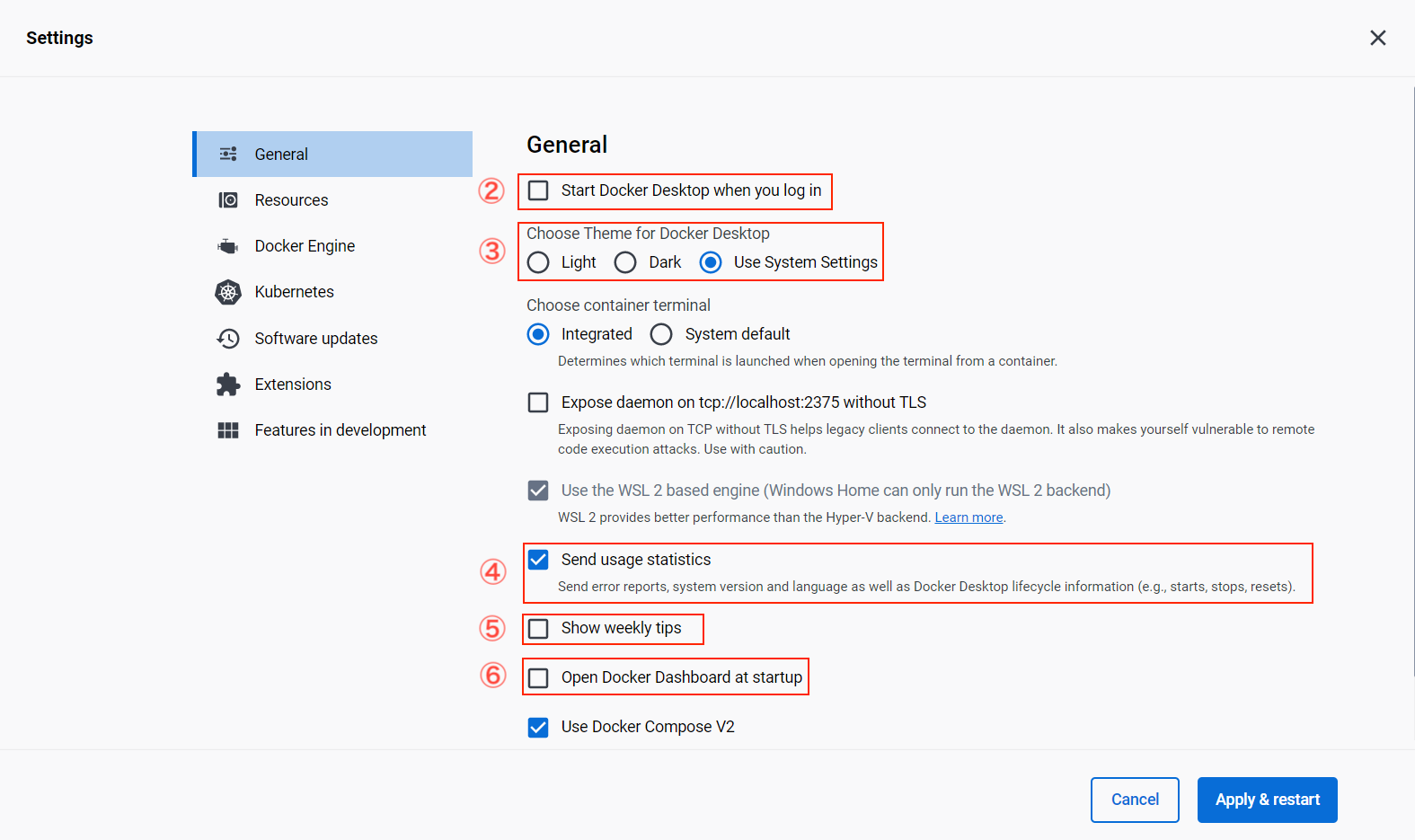Screen dimensions: 1415x840
Task: Click the Kubernetes helm wheel icon
Action: click(228, 292)
